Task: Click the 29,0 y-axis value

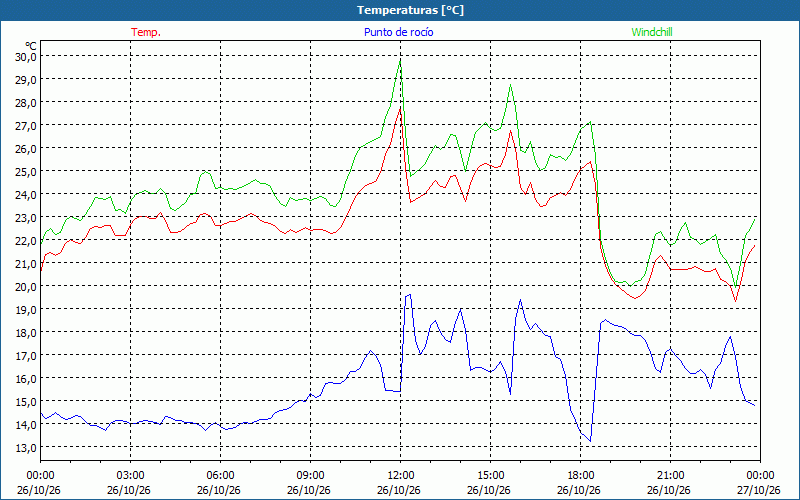Action: click(x=25, y=79)
